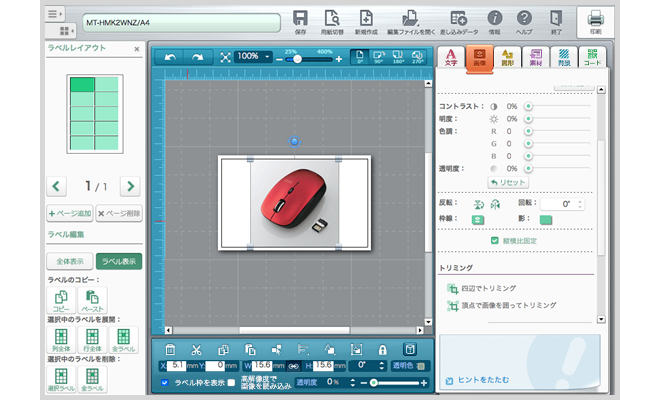660x400 pixels.
Task: Rotate canvas view to 180°
Action: pyautogui.click(x=398, y=57)
